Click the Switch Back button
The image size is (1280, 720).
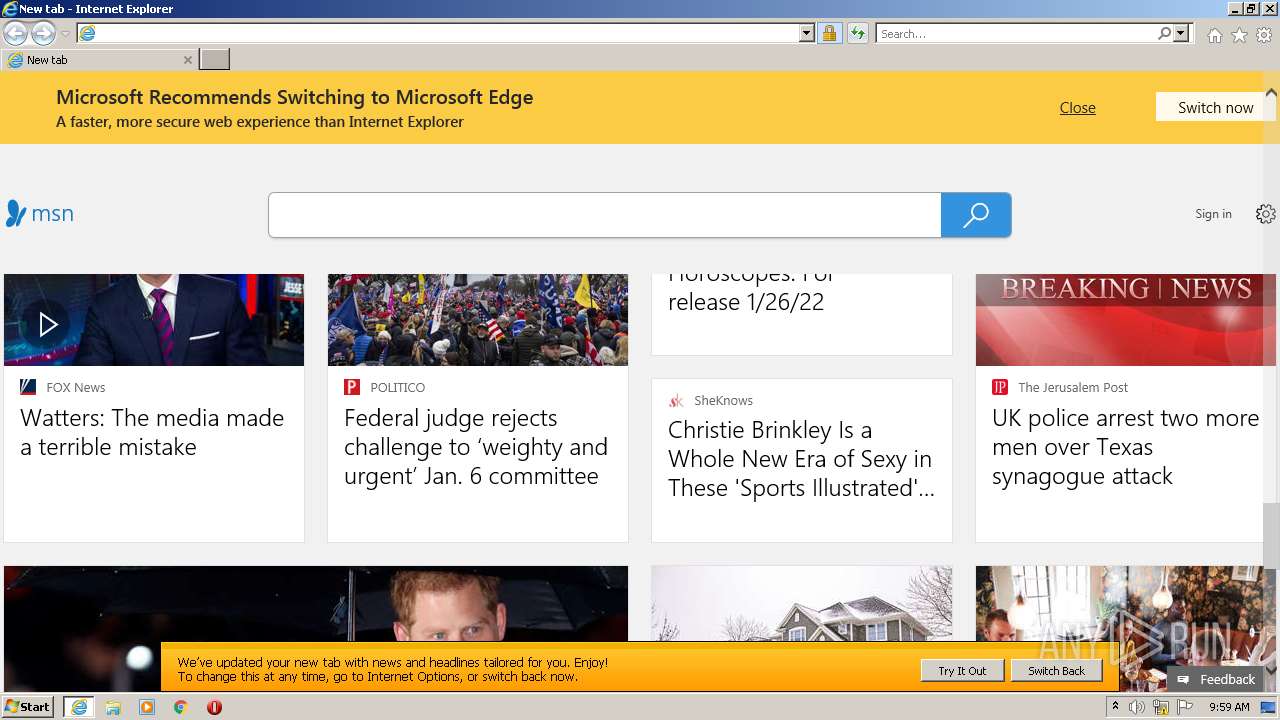pyautogui.click(x=1056, y=671)
